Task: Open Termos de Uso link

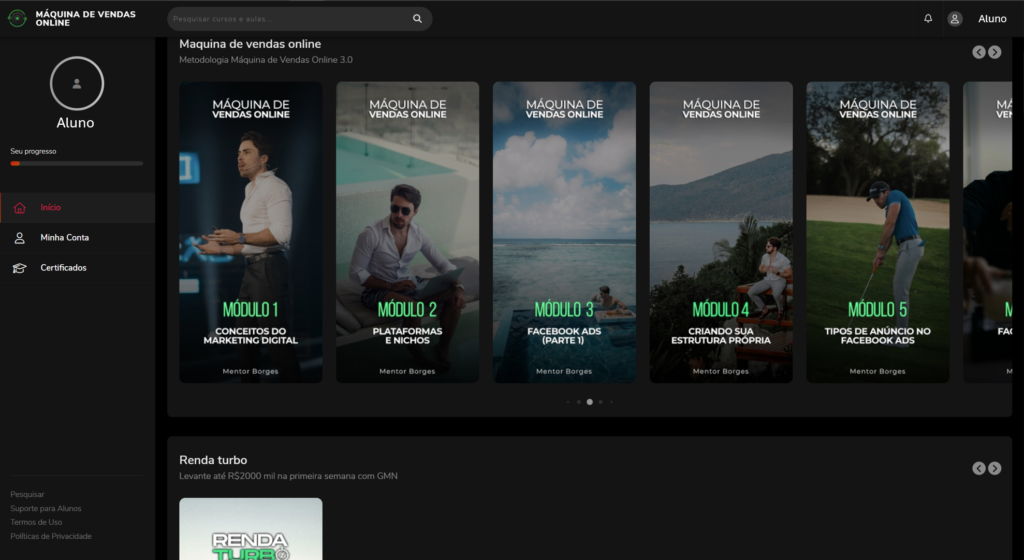Action: [x=36, y=522]
